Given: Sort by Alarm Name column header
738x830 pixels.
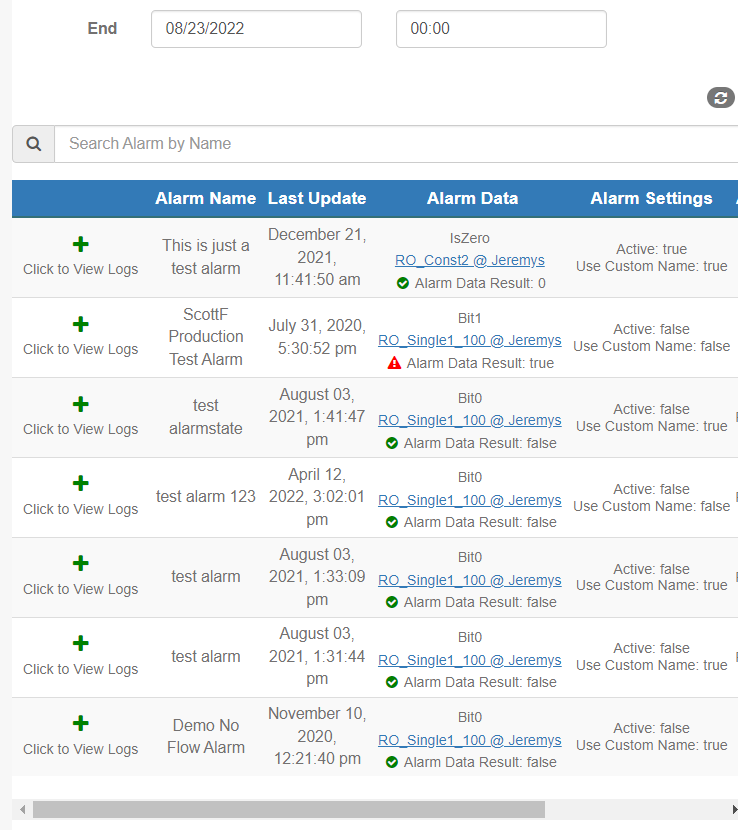Looking at the screenshot, I should point(205,199).
